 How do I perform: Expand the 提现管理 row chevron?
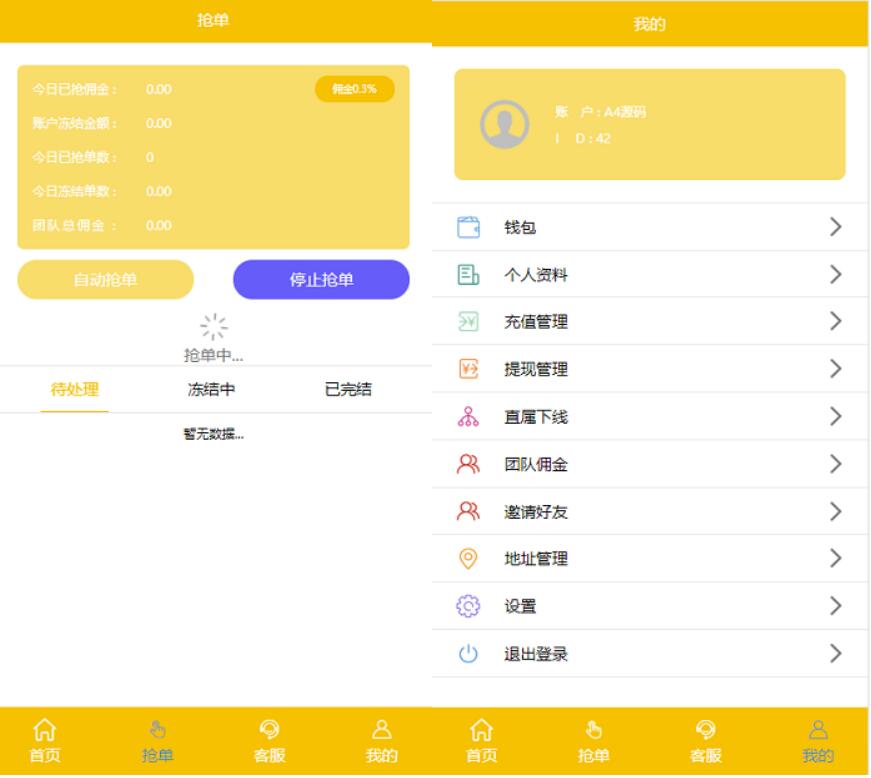[x=835, y=369]
